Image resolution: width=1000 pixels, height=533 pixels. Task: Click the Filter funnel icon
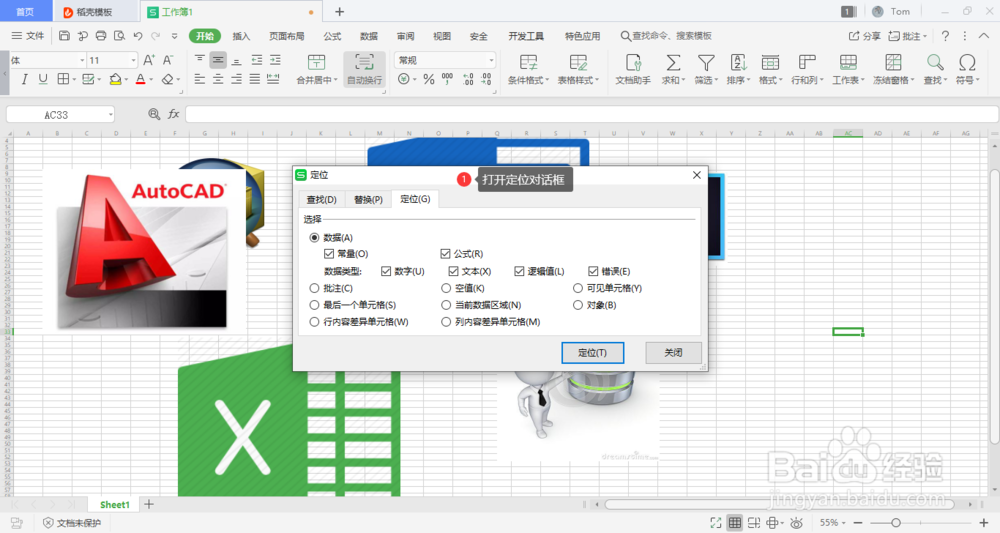706,62
